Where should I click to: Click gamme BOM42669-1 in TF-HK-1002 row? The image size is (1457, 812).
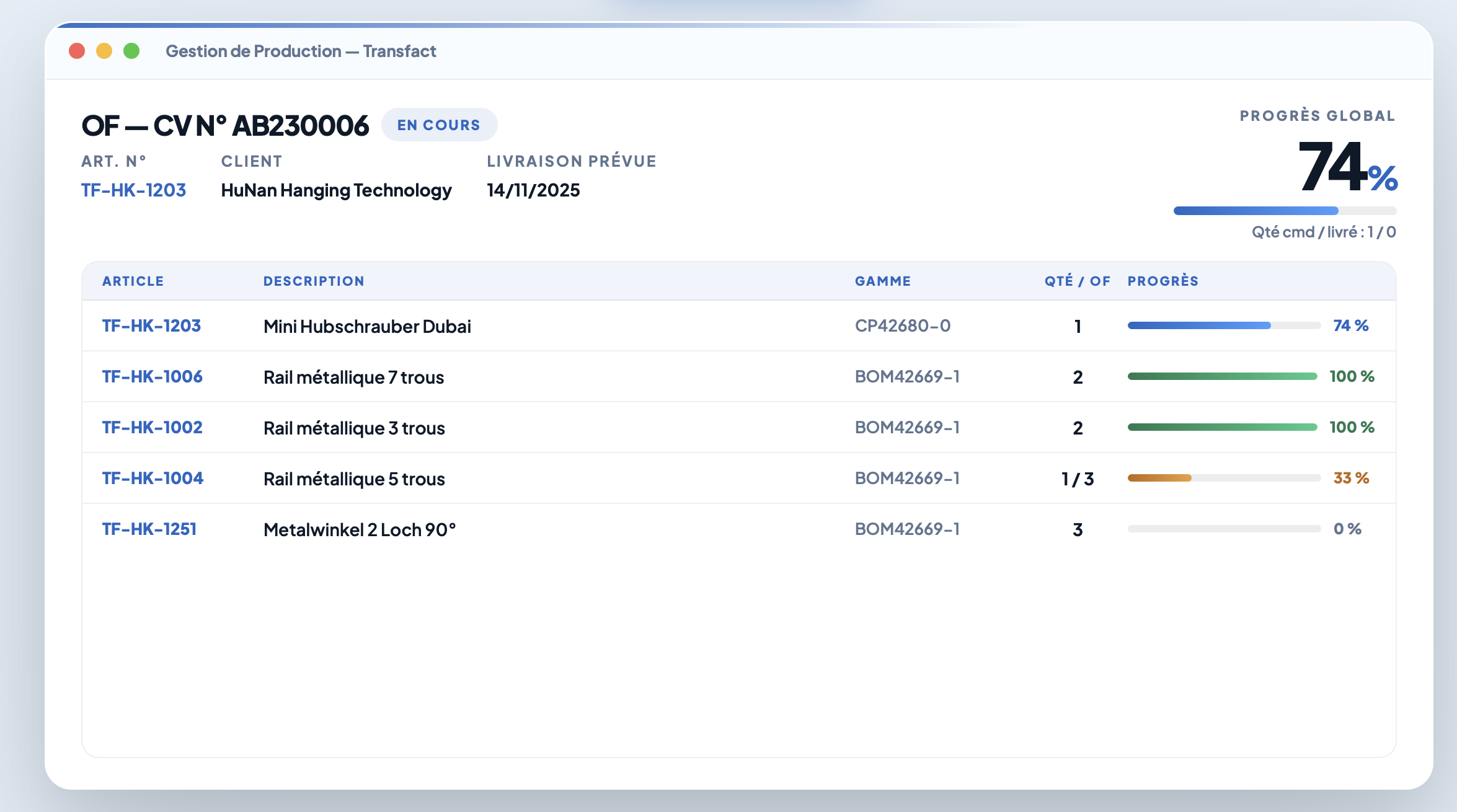tap(907, 427)
